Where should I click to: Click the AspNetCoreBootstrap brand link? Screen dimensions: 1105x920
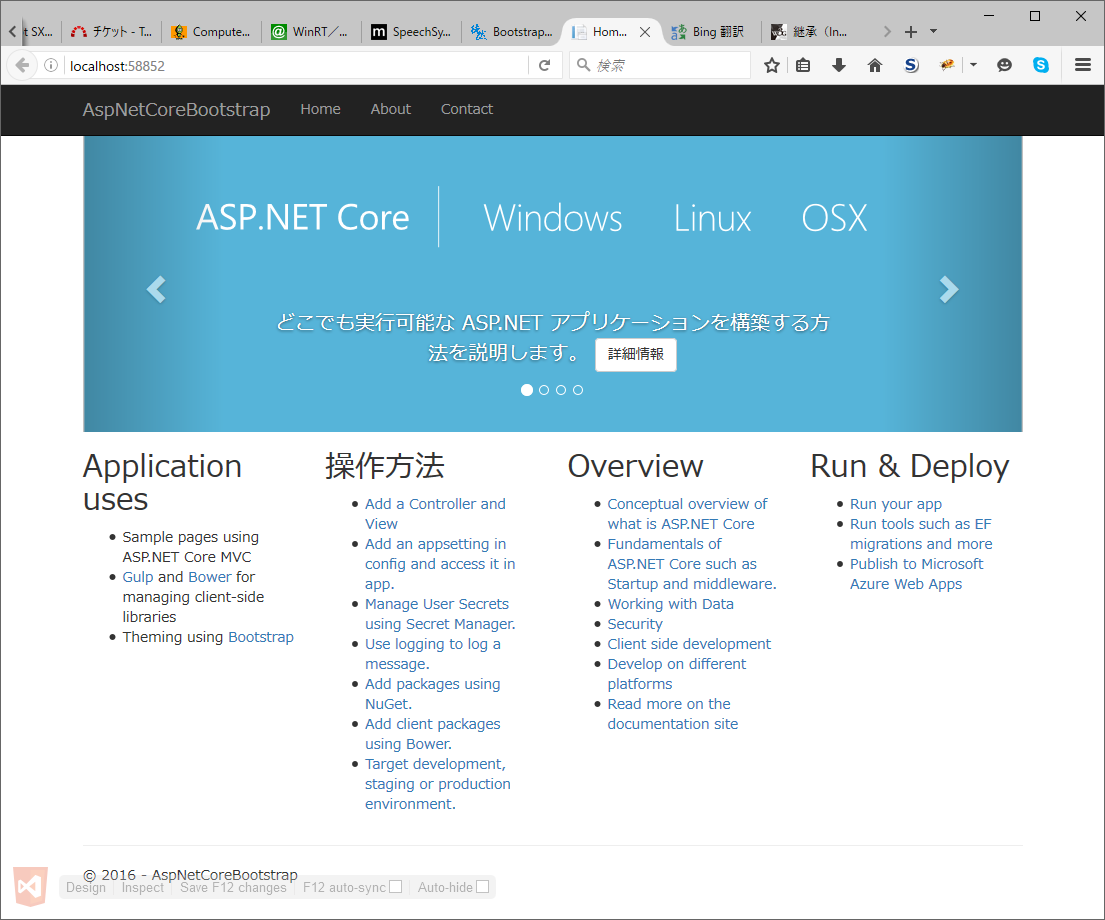tap(176, 110)
